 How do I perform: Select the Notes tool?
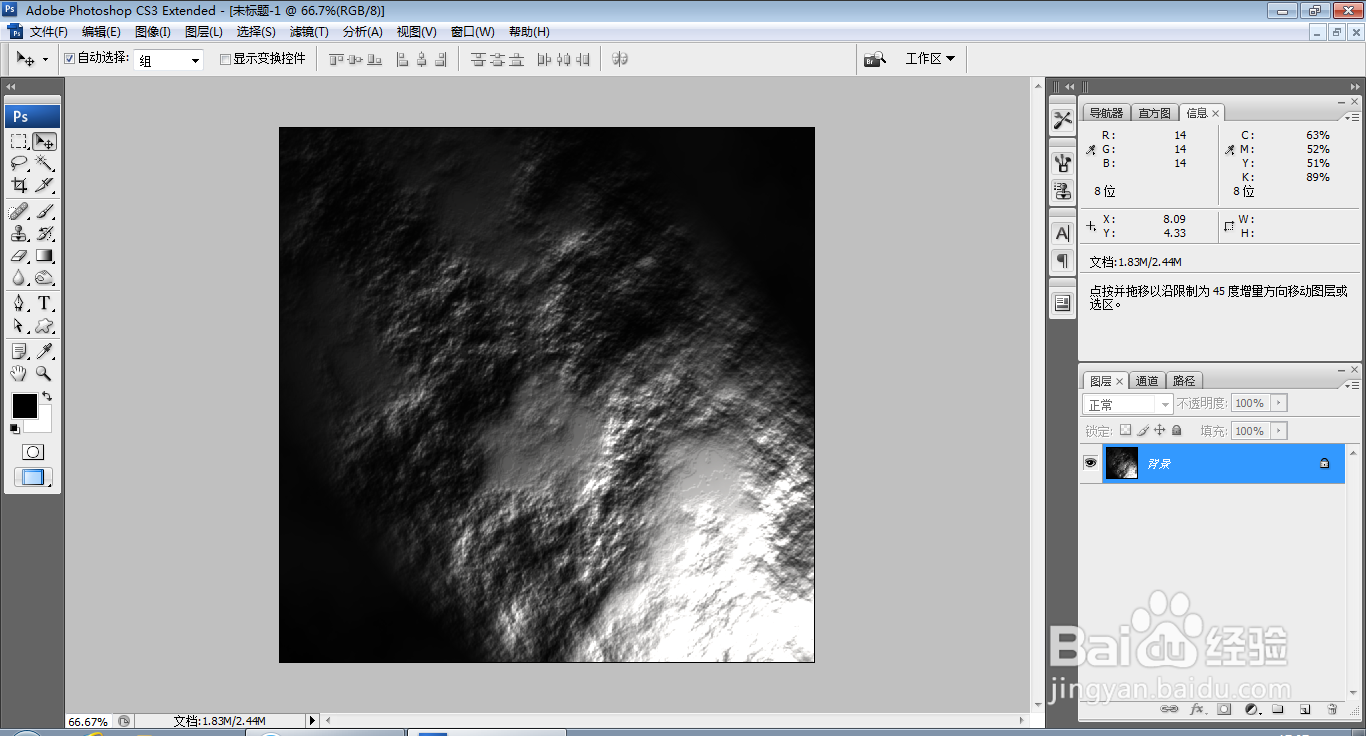pyautogui.click(x=19, y=351)
